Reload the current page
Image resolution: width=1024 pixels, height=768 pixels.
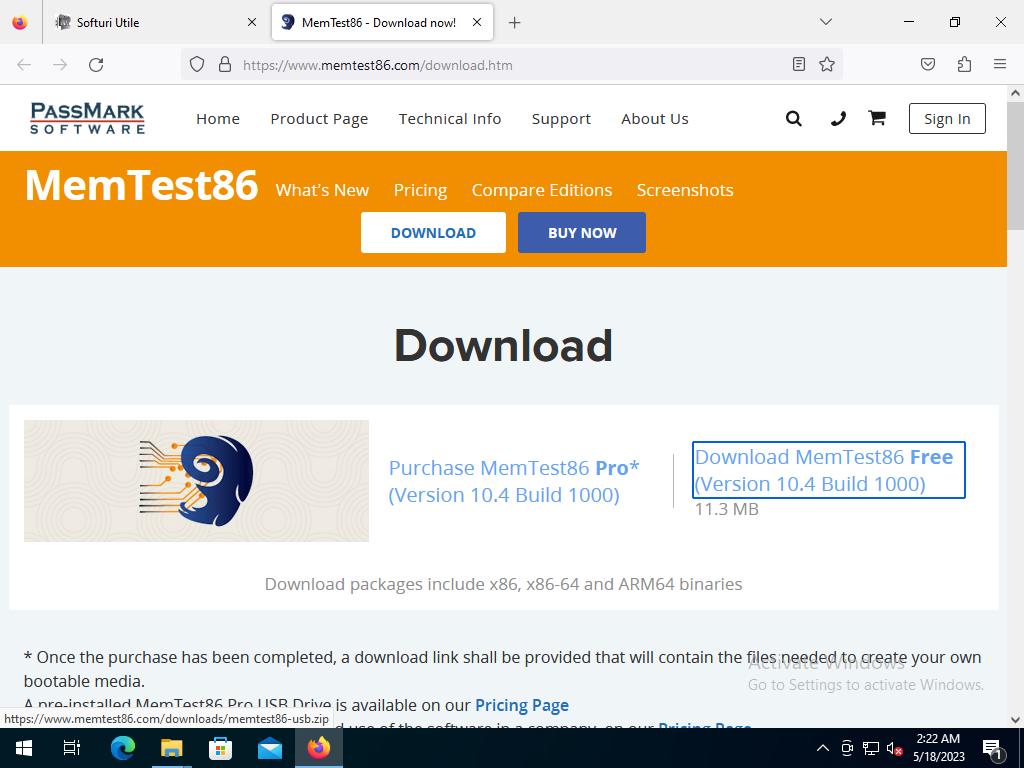[x=96, y=64]
